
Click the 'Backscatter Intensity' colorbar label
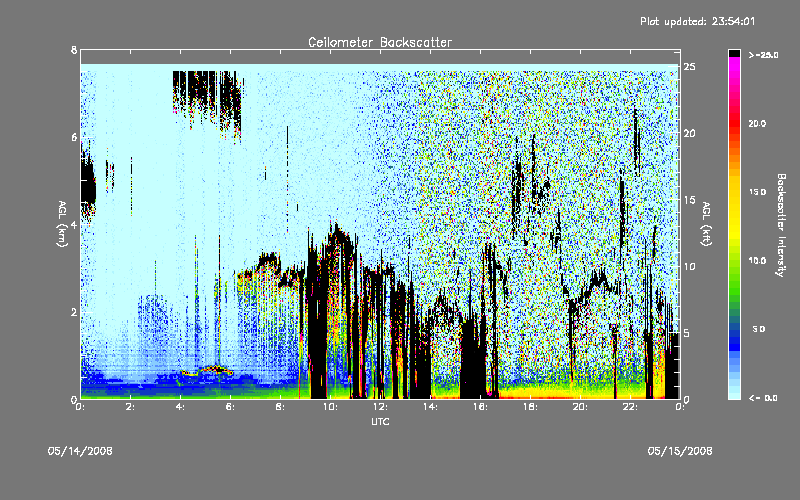(x=781, y=225)
